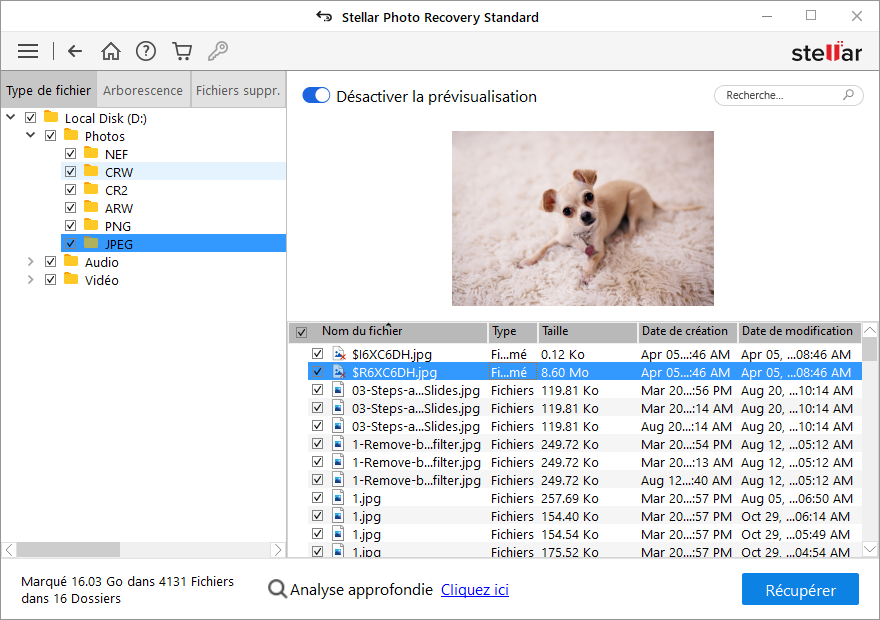Toggle the select-all files header checkbox
The image size is (880, 620).
301,332
